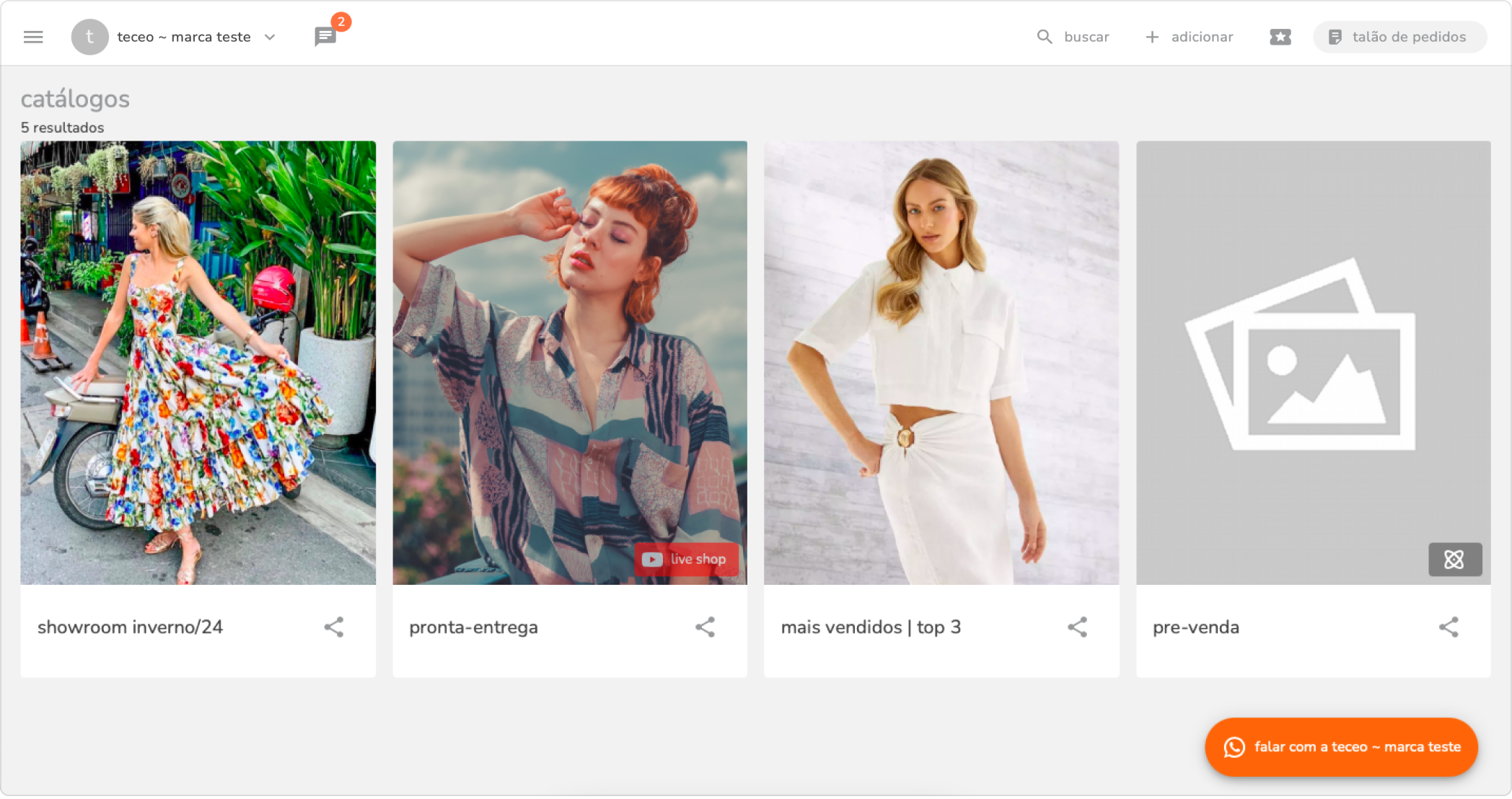Expand the brand selector chevron

pos(270,37)
